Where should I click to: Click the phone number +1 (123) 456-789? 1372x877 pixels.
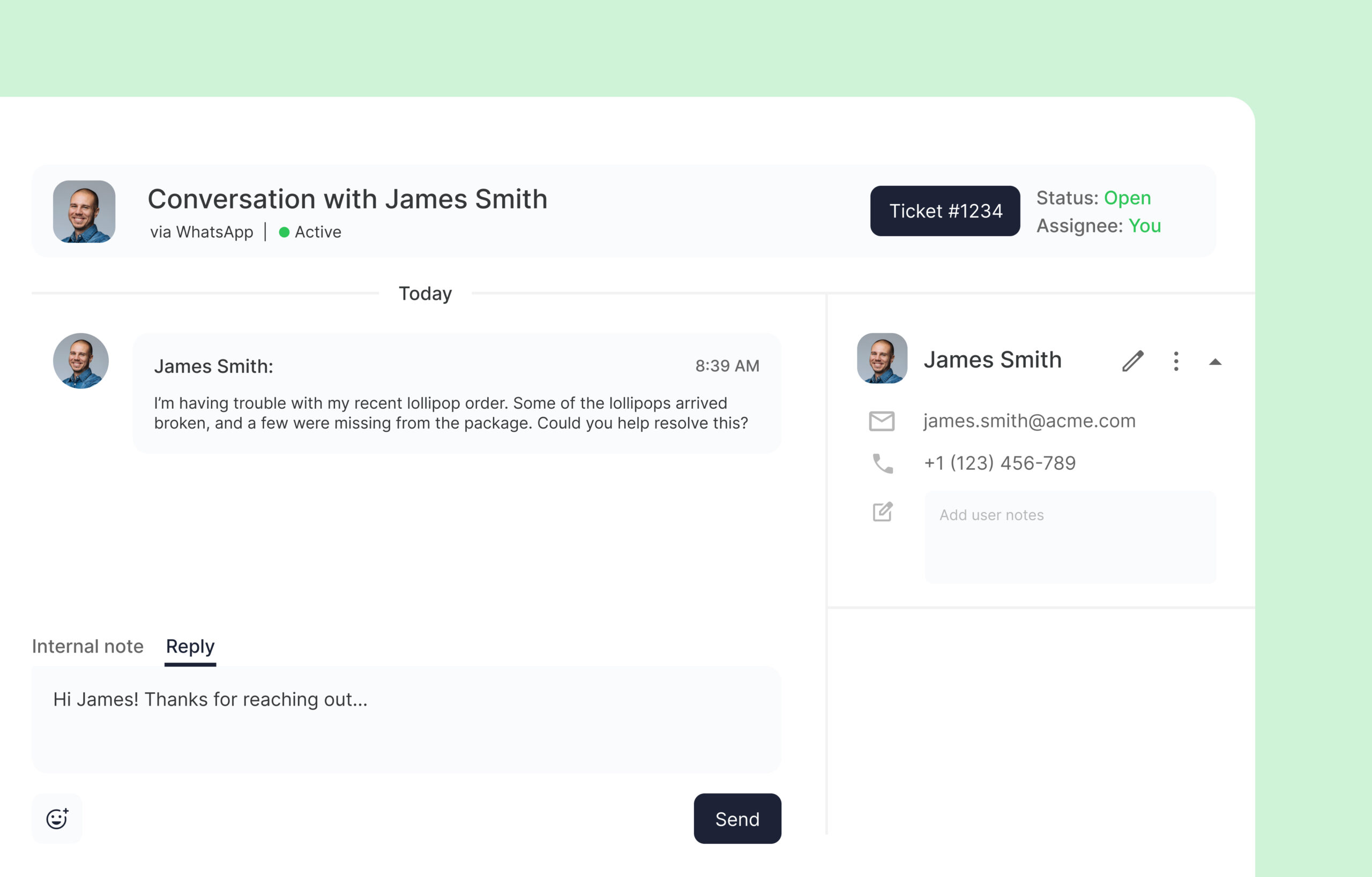(x=1000, y=463)
